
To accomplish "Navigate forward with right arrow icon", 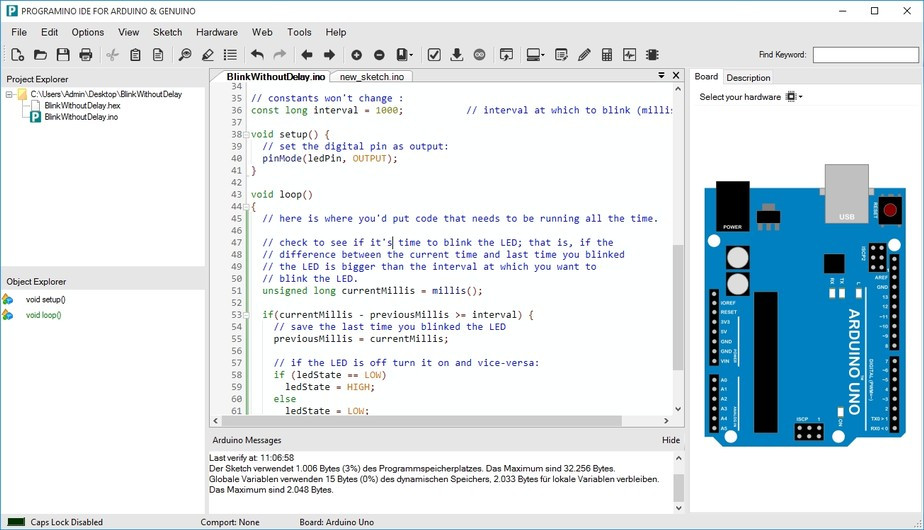I will (x=329, y=55).
